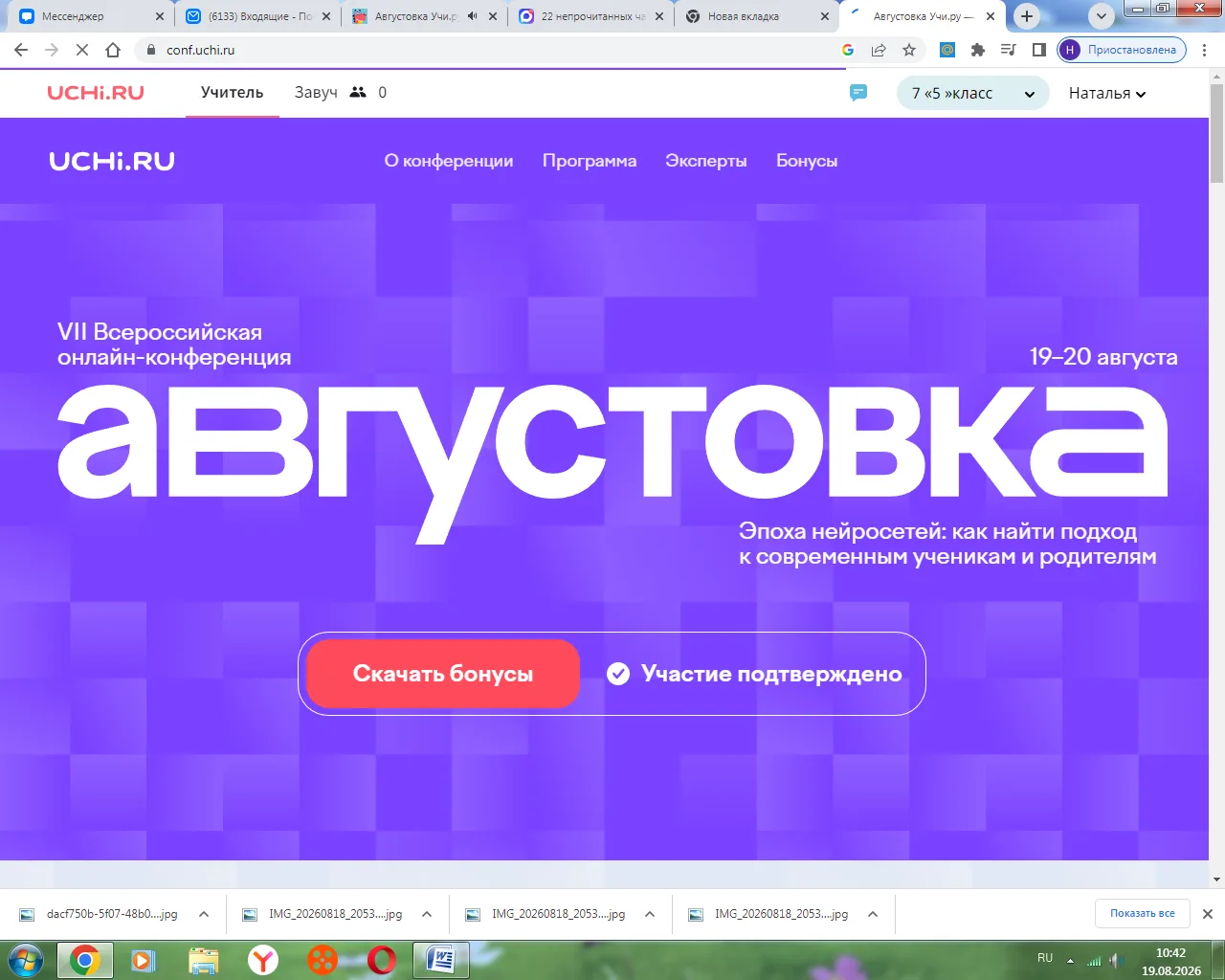Select the Учитель tab

[x=232, y=93]
